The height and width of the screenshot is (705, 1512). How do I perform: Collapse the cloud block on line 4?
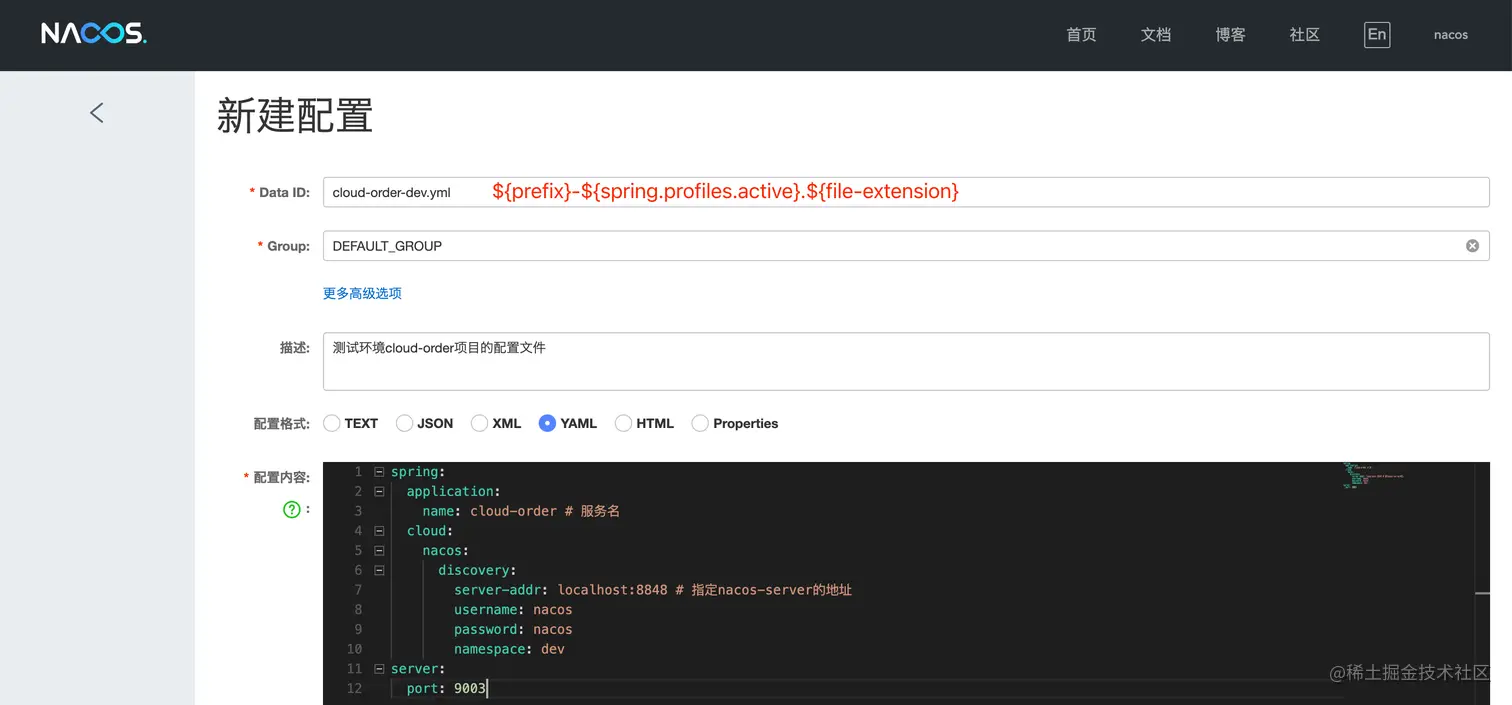pos(379,530)
